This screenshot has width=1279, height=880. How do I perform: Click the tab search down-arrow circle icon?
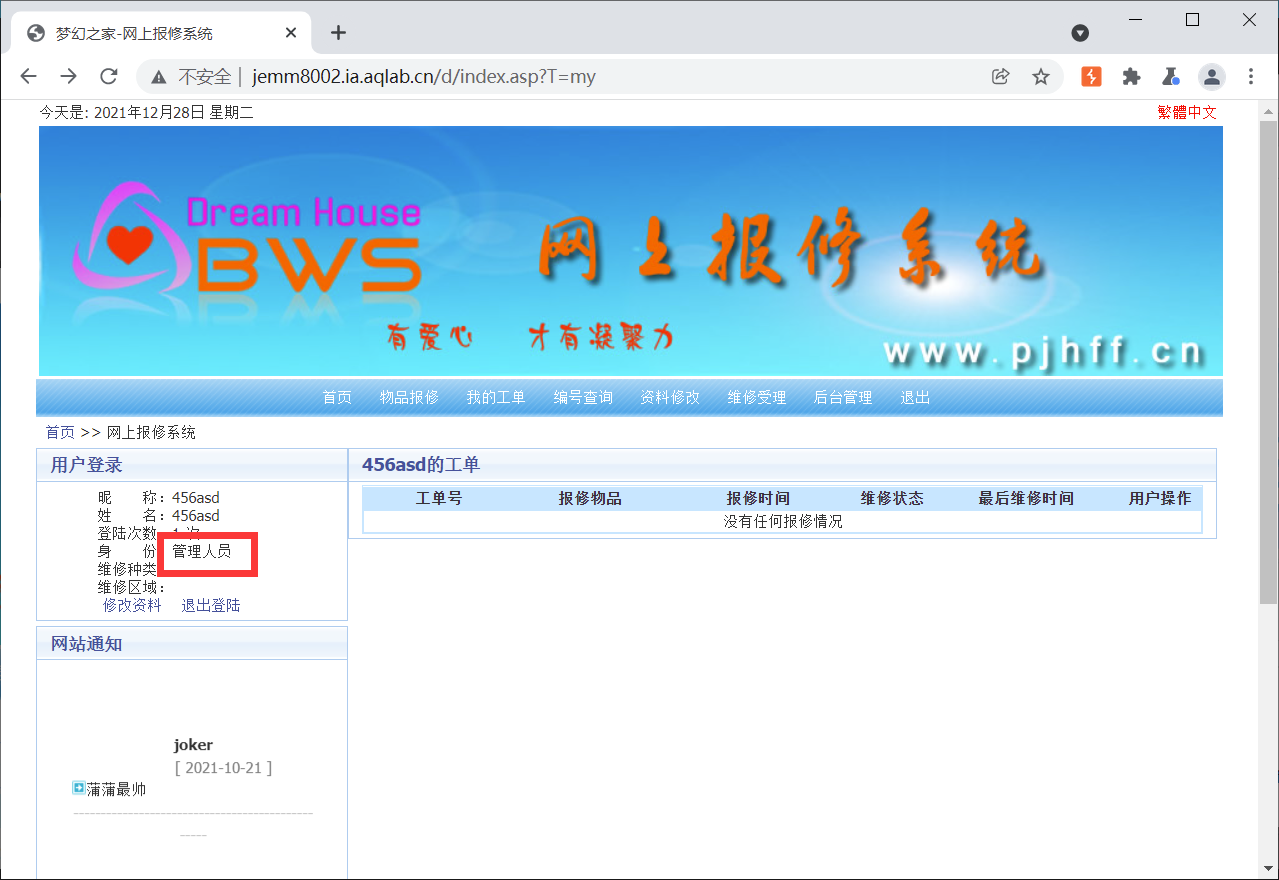pos(1080,33)
